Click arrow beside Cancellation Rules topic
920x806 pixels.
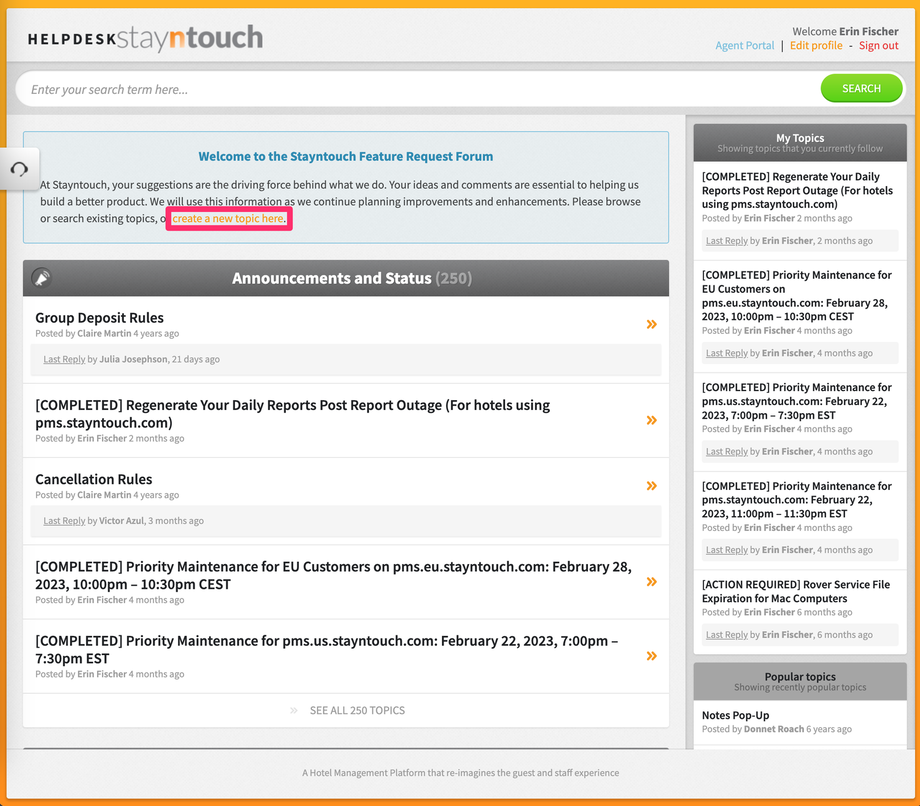click(651, 486)
